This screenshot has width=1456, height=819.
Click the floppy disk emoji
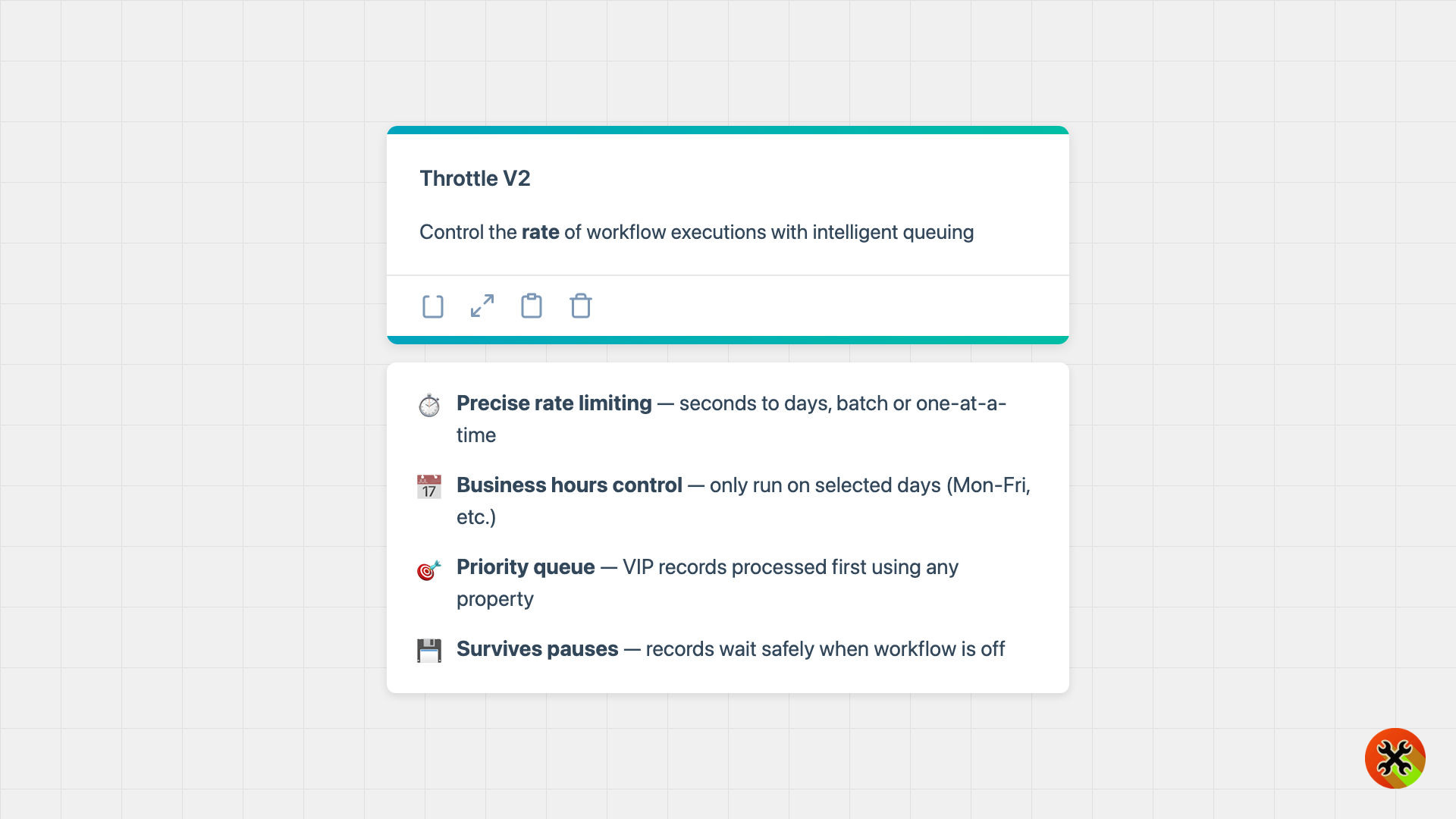coord(429,651)
